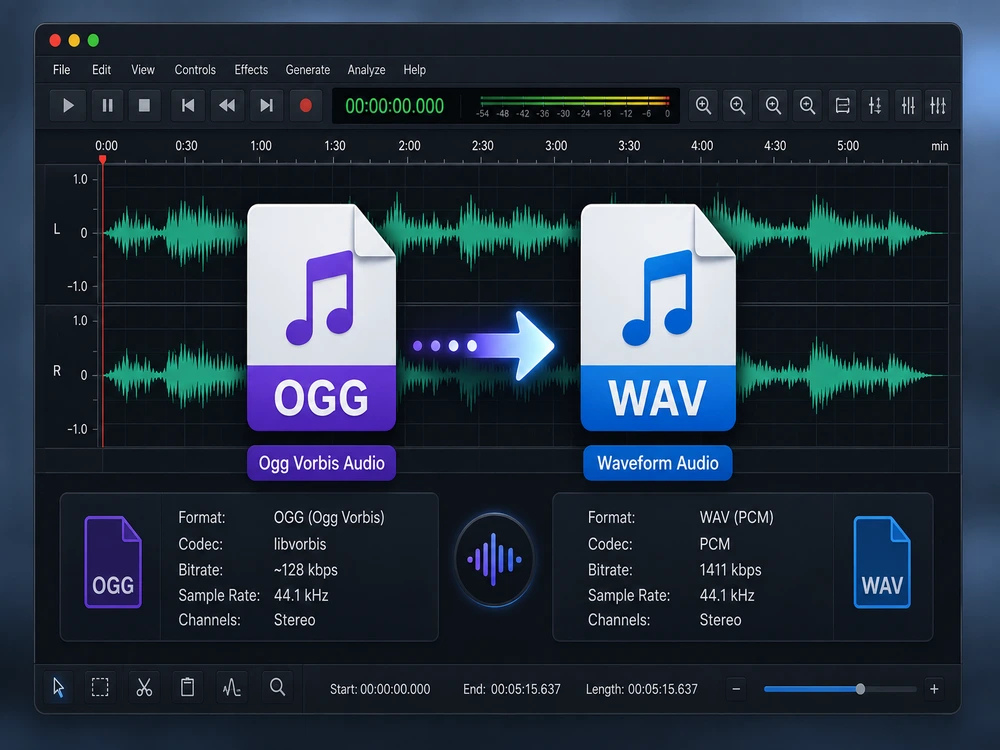Click the dB level meter bar
1000x750 pixels.
coord(575,101)
